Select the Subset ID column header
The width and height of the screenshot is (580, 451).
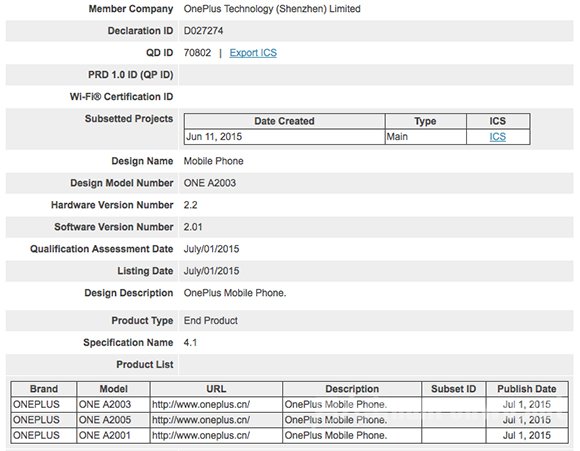pyautogui.click(x=453, y=389)
